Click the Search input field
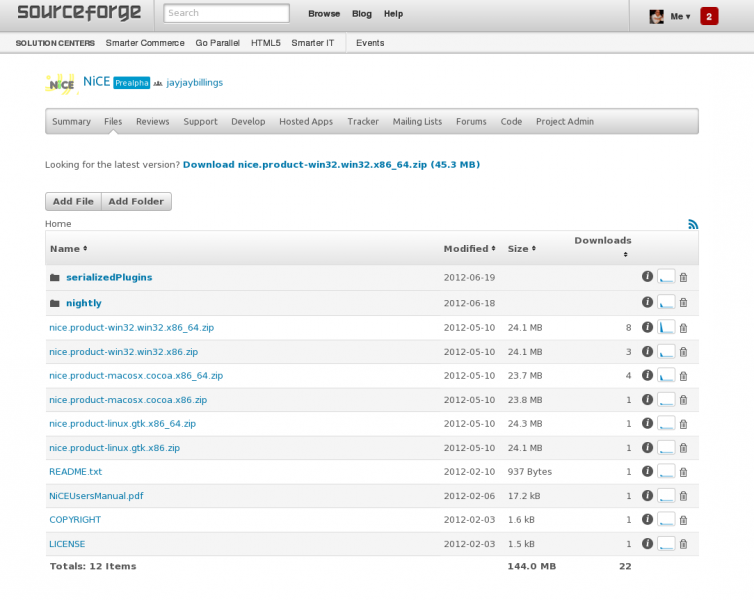 (x=226, y=13)
